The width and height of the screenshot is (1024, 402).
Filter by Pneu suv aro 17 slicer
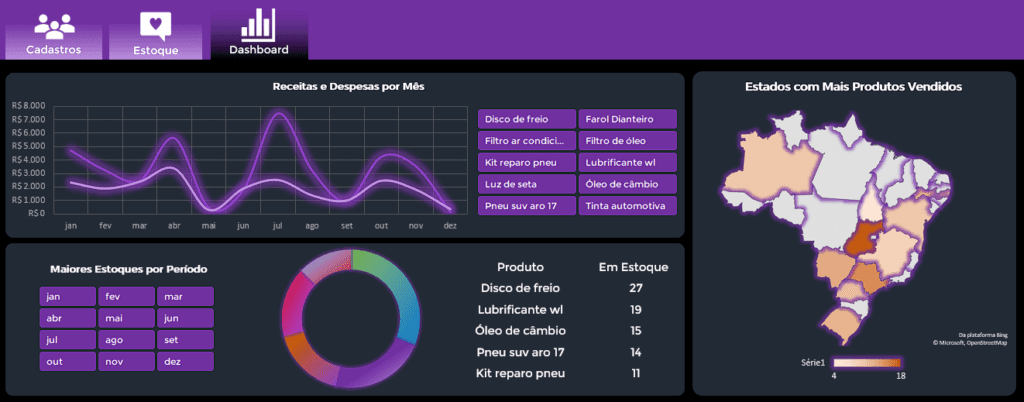pyautogui.click(x=527, y=206)
